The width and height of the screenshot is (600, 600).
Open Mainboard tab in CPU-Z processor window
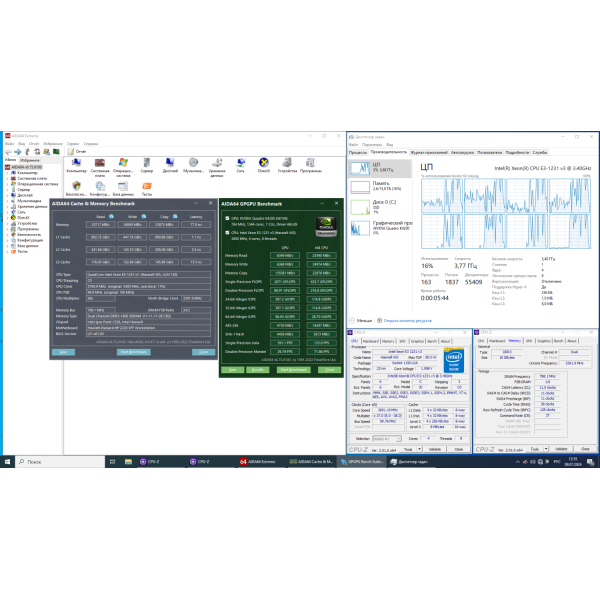370,341
